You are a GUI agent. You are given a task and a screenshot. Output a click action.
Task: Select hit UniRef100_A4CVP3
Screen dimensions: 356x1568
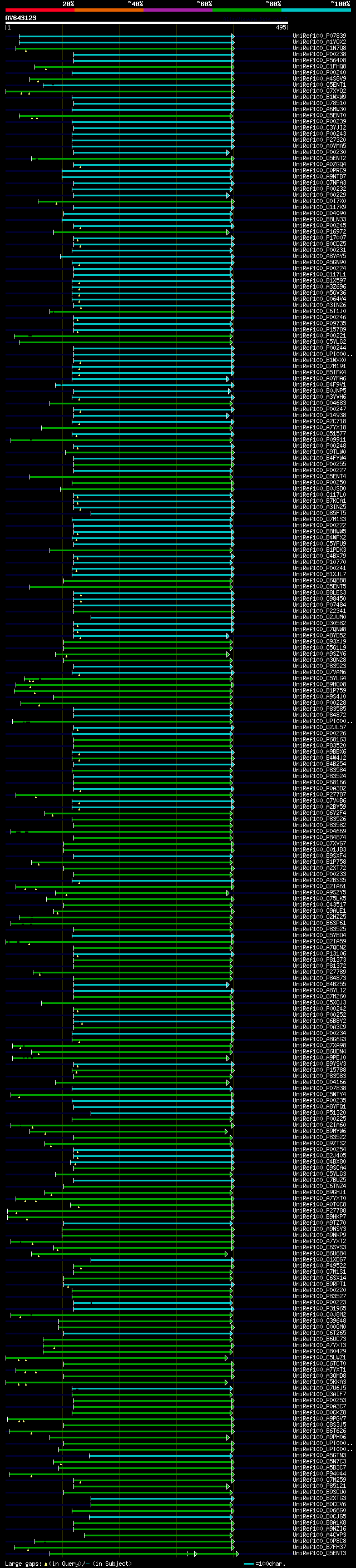(x=319, y=1535)
